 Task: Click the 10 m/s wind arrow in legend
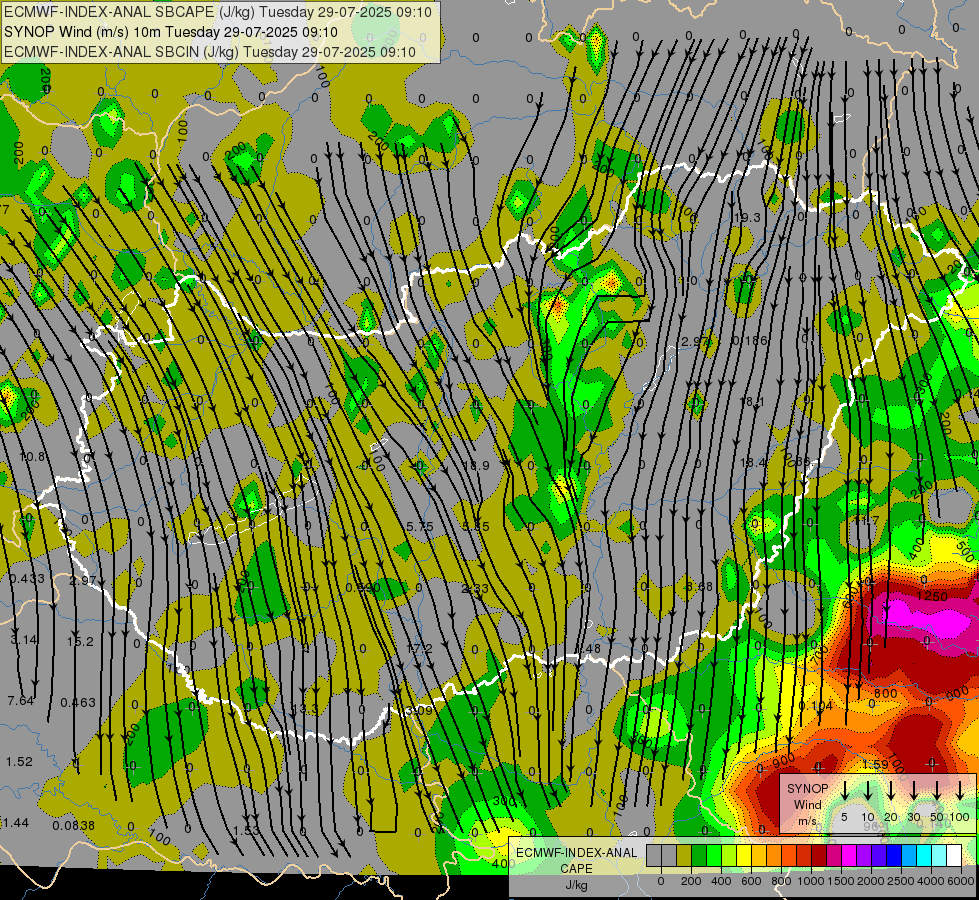coord(868,791)
